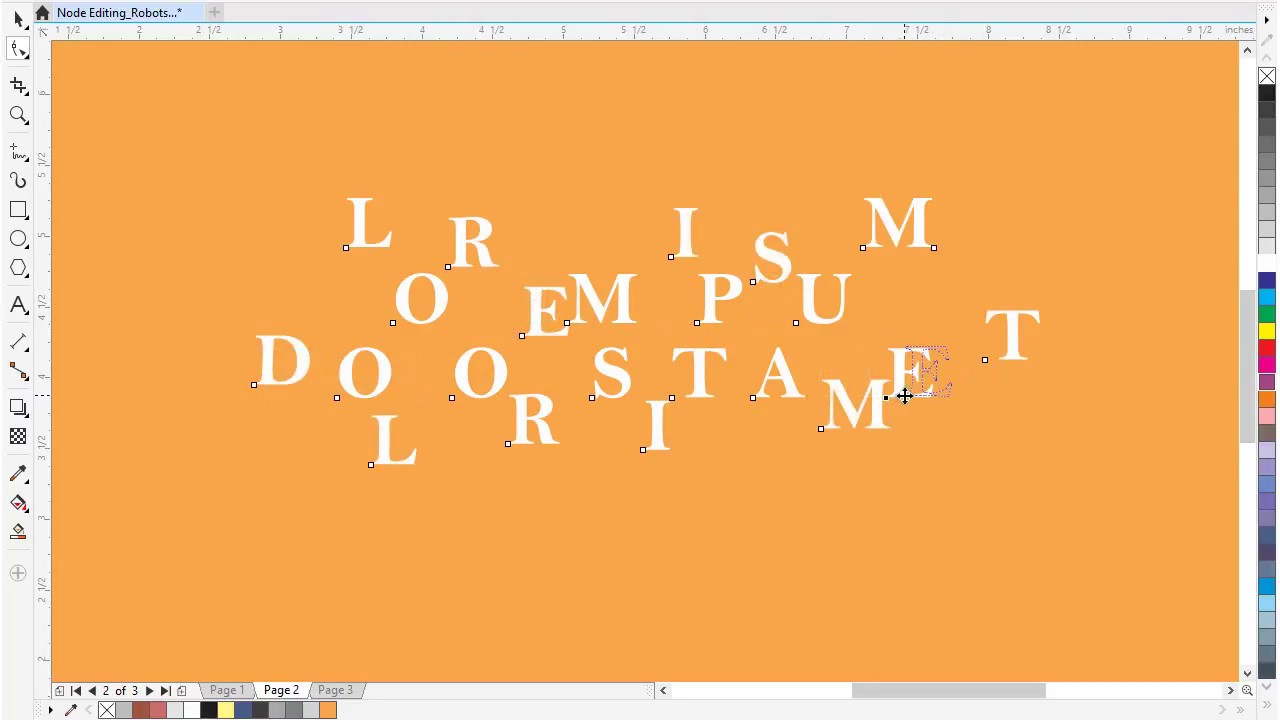Choose the yellow swatch in document palette

click(226, 710)
